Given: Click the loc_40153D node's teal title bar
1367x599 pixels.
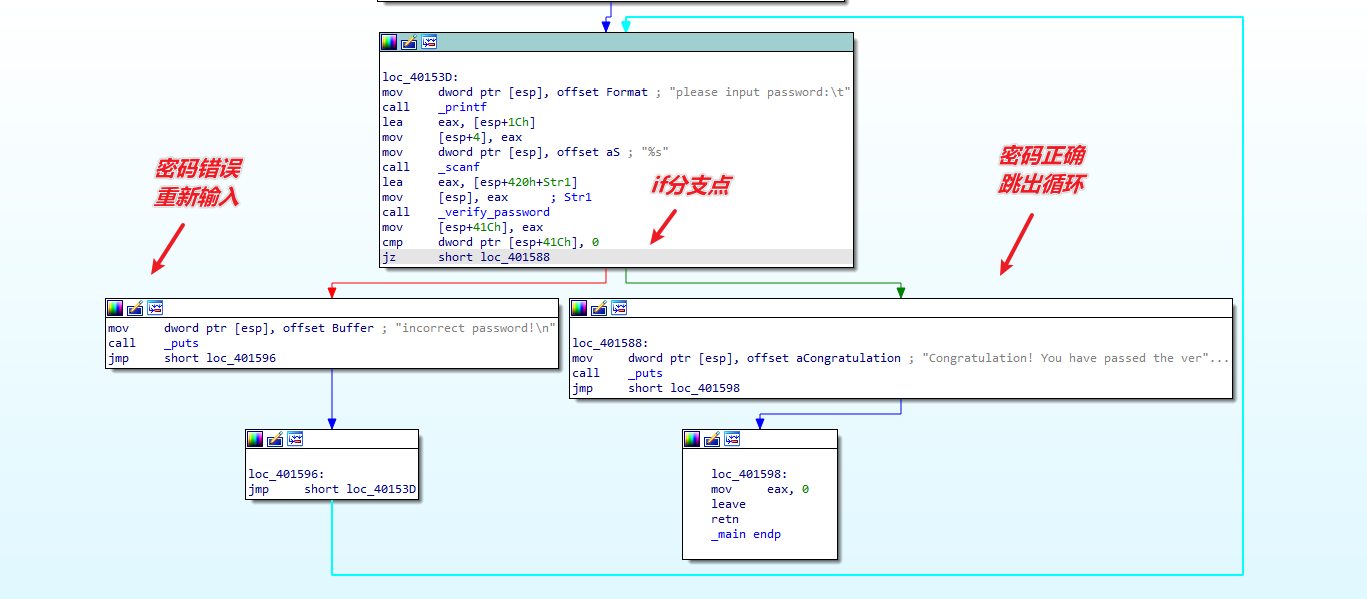Looking at the screenshot, I should 616,42.
